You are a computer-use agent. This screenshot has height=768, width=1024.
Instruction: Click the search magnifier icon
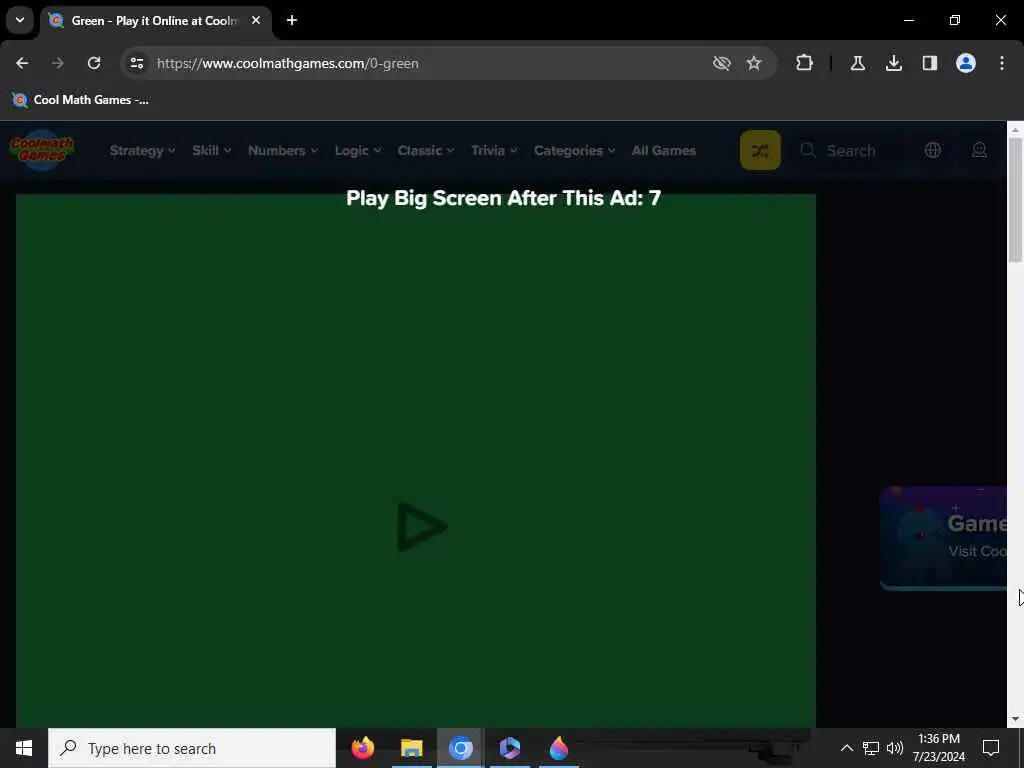[x=808, y=150]
